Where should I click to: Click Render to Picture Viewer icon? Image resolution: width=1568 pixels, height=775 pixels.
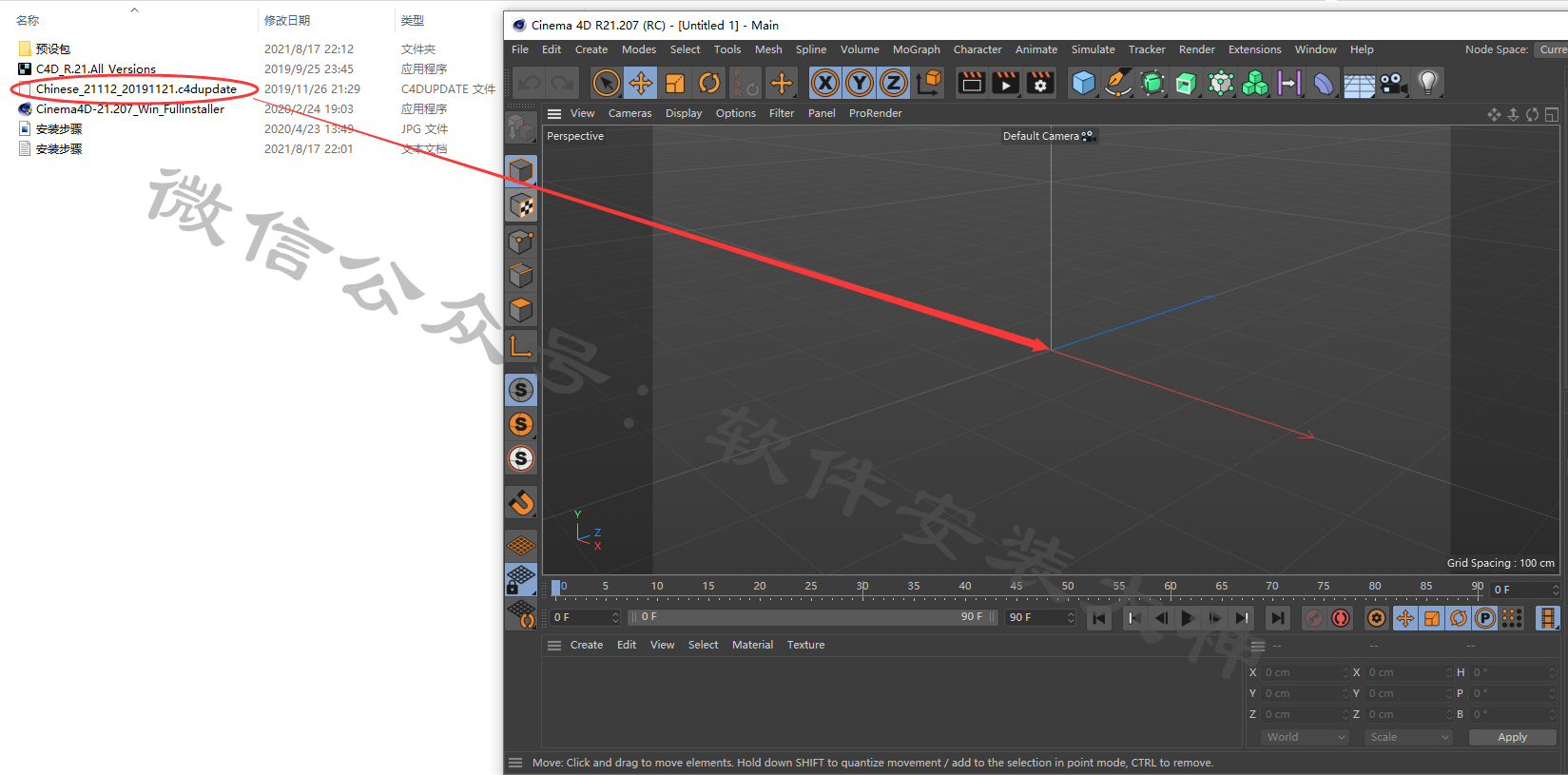1005,84
